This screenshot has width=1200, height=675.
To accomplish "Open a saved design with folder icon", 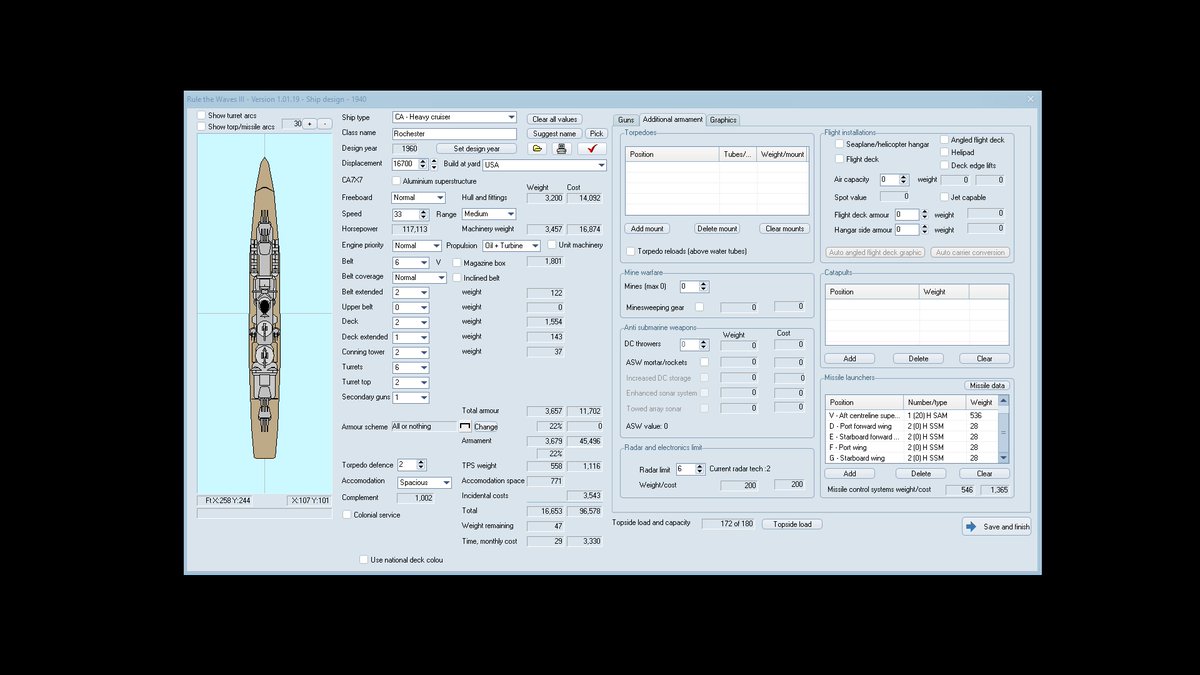I will 537,148.
